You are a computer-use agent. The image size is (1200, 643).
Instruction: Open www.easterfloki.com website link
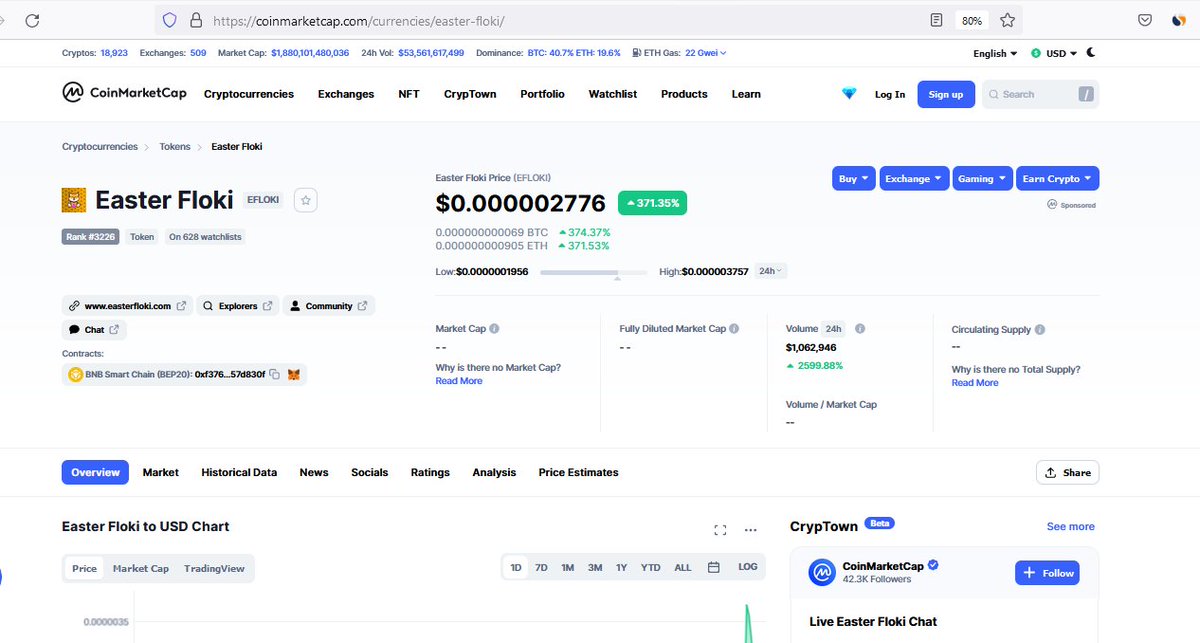click(x=126, y=306)
